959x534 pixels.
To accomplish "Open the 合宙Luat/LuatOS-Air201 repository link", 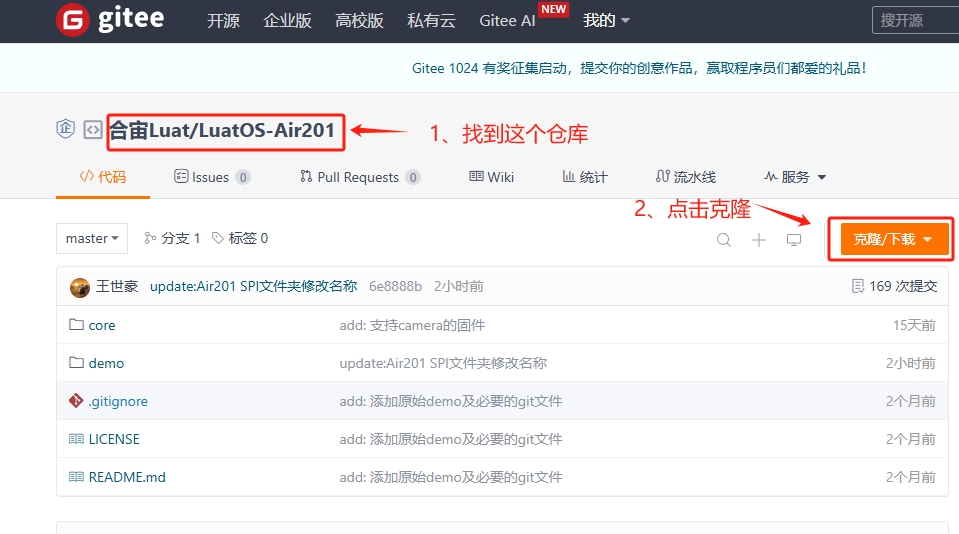I will click(222, 130).
